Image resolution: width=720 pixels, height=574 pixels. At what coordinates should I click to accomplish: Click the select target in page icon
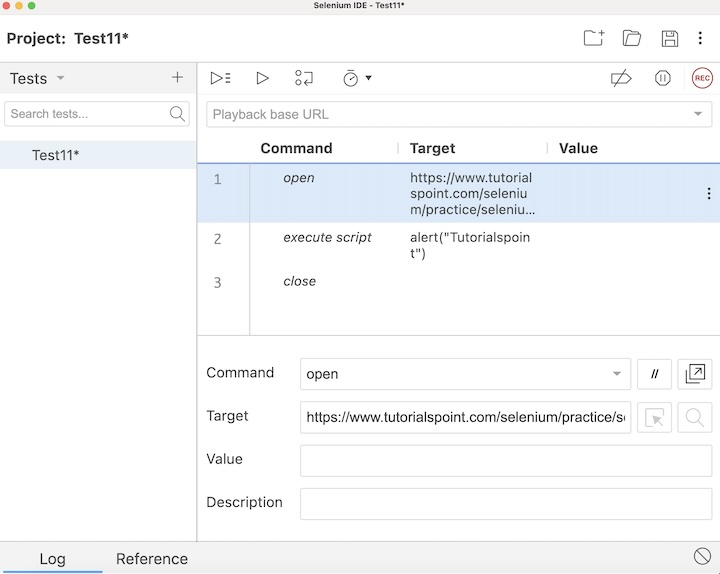pos(655,417)
